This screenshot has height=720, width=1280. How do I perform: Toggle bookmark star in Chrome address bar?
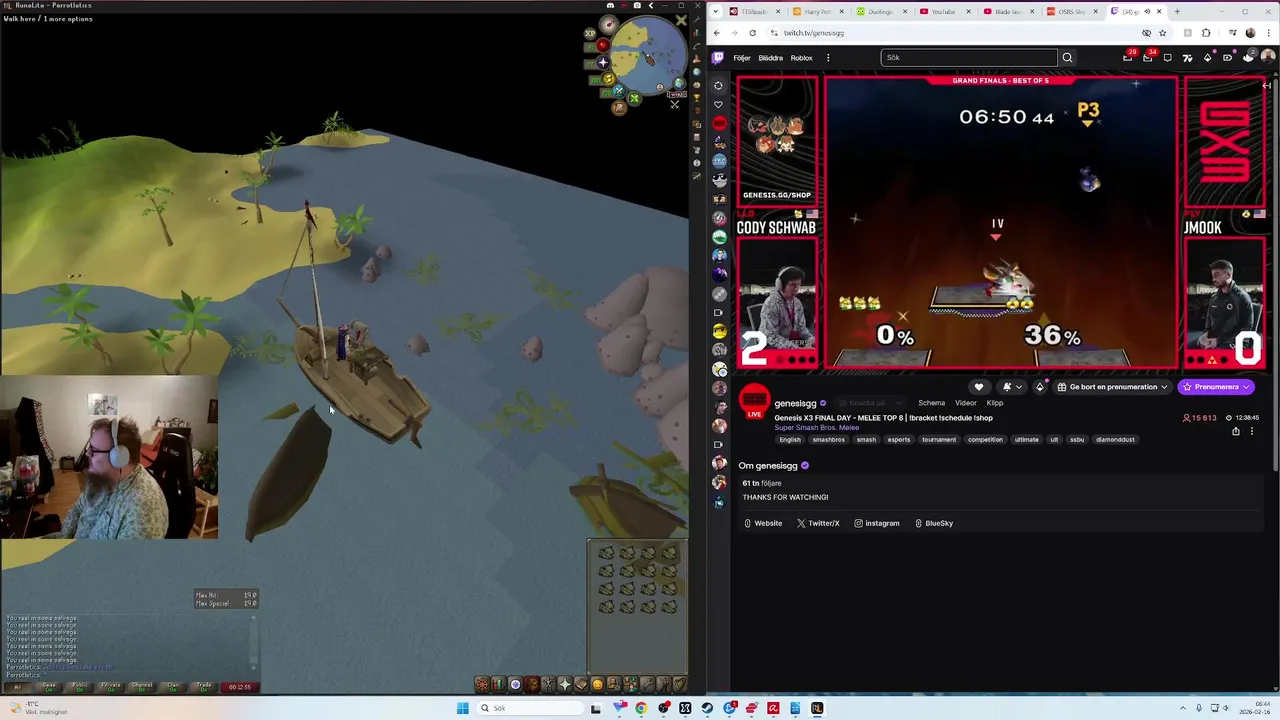coord(1162,33)
